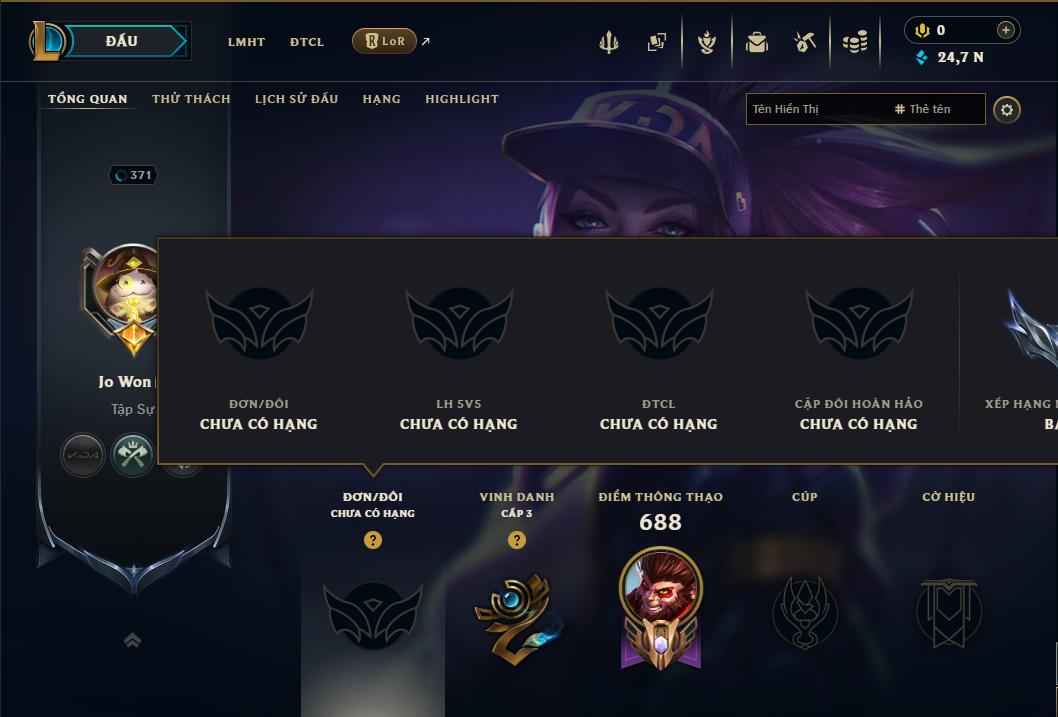This screenshot has width=1058, height=717.
Task: Select the ĐTCL menu item
Action: [x=307, y=42]
